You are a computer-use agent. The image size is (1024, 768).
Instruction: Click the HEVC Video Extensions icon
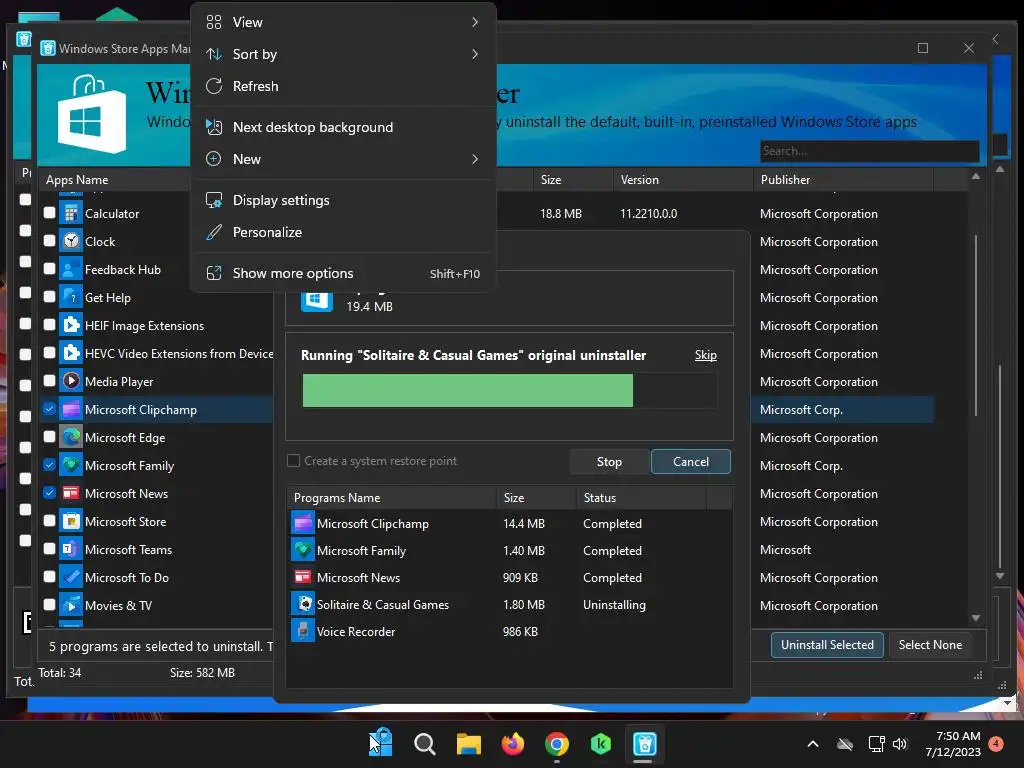(x=71, y=353)
